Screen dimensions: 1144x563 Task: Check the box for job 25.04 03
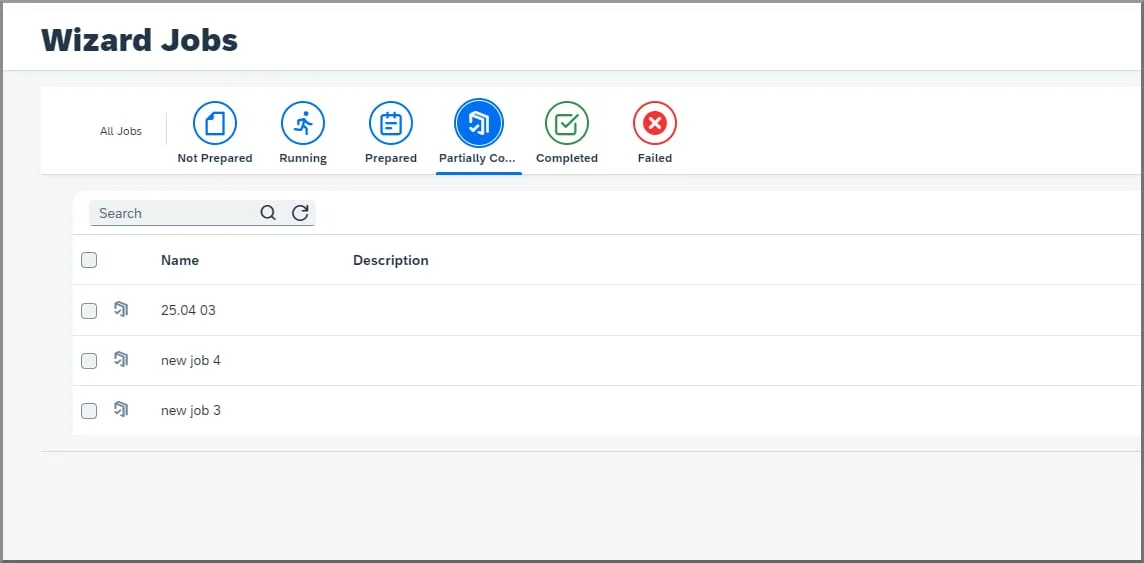tap(89, 311)
